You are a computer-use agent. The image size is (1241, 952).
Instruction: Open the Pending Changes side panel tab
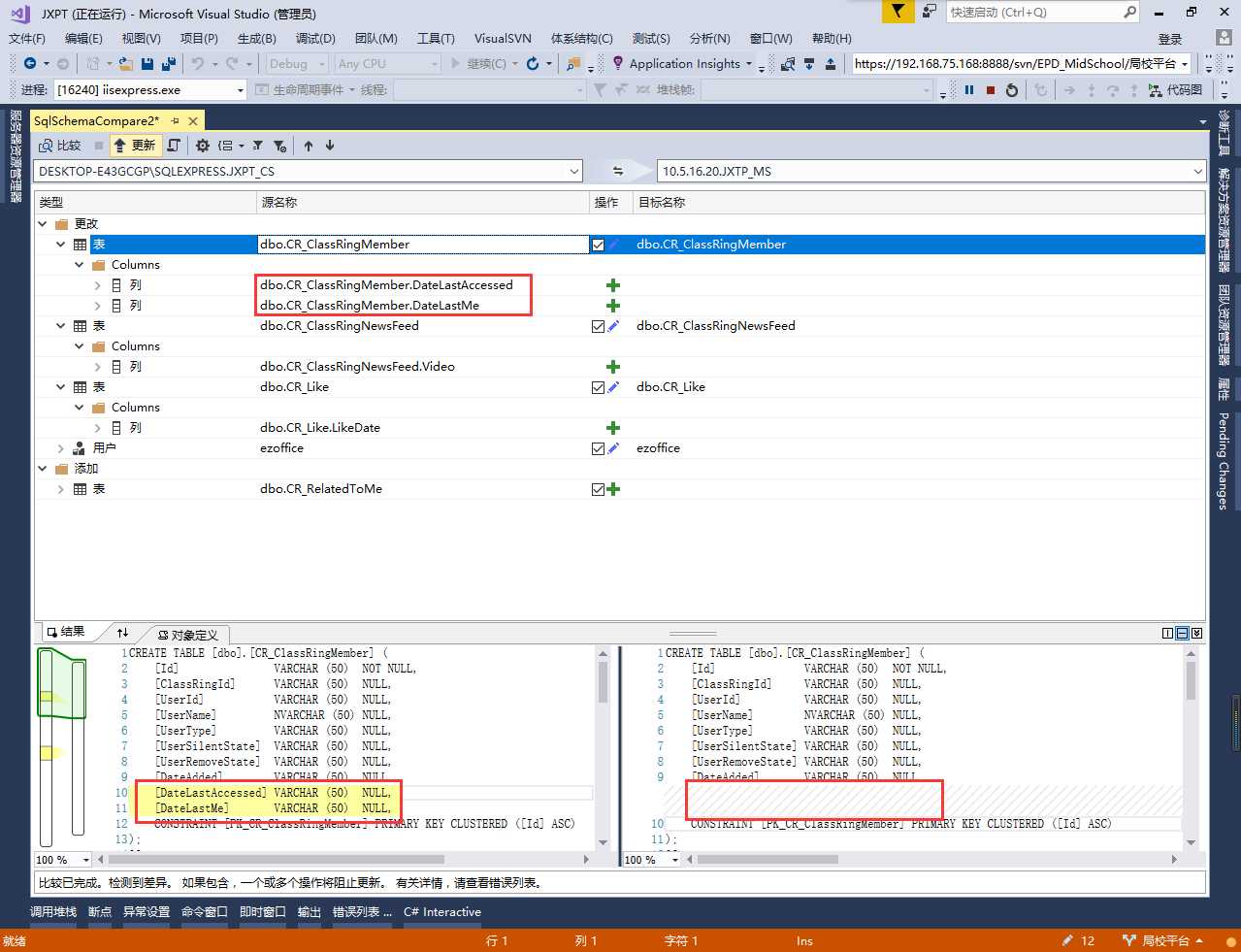point(1224,461)
